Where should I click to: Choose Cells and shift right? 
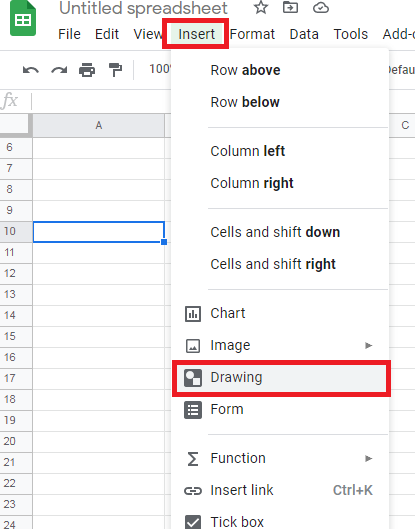point(280,264)
